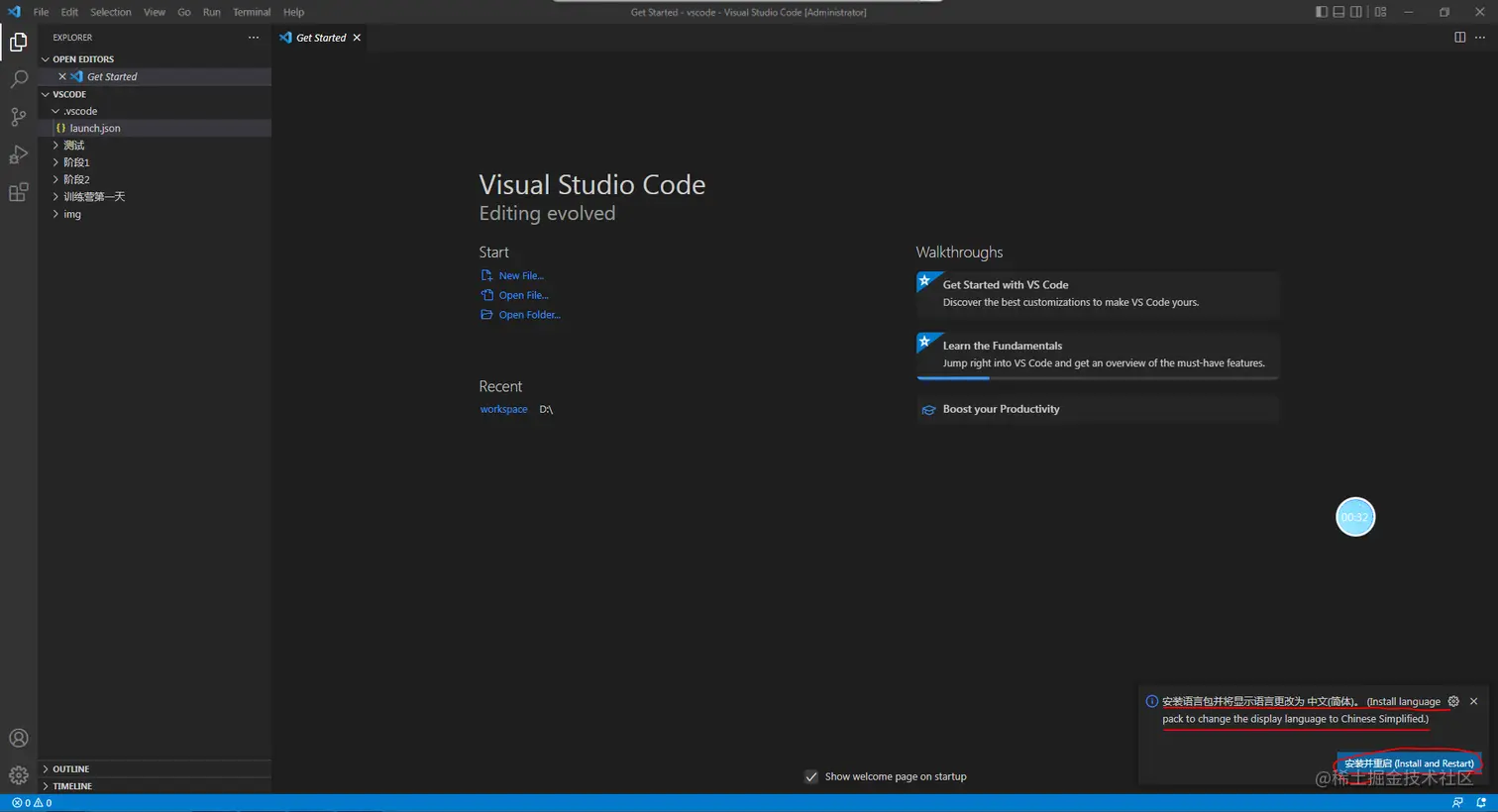This screenshot has width=1498, height=812.
Task: Click the screen recorder timer bubble
Action: click(x=1355, y=517)
